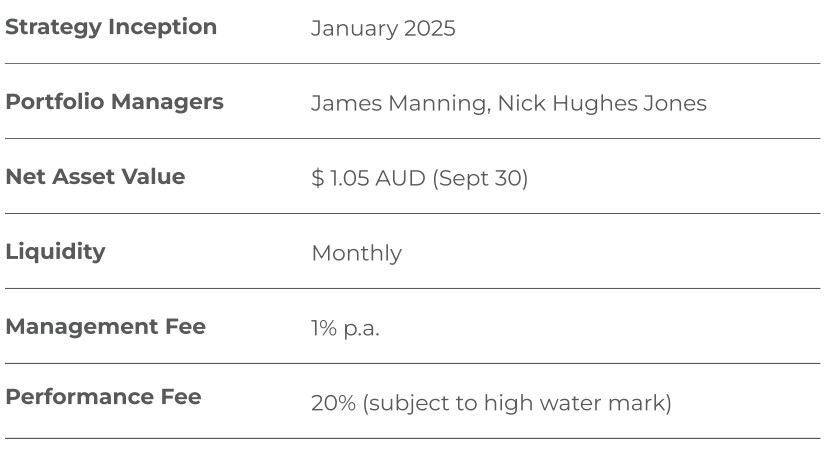This screenshot has height=453, width=836.
Task: Select the Management Fee label
Action: pyautogui.click(x=105, y=327)
